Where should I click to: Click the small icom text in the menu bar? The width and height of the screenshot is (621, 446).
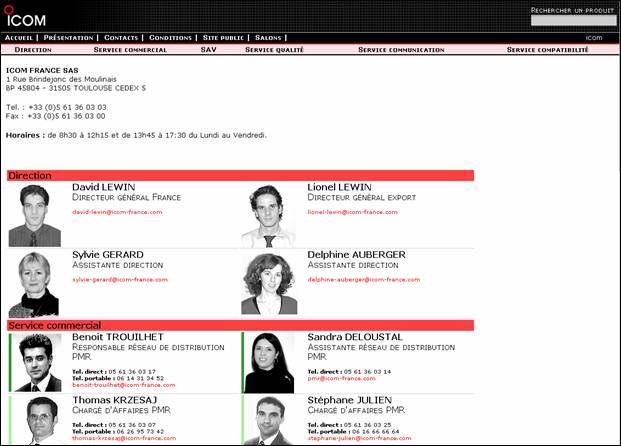coord(594,38)
